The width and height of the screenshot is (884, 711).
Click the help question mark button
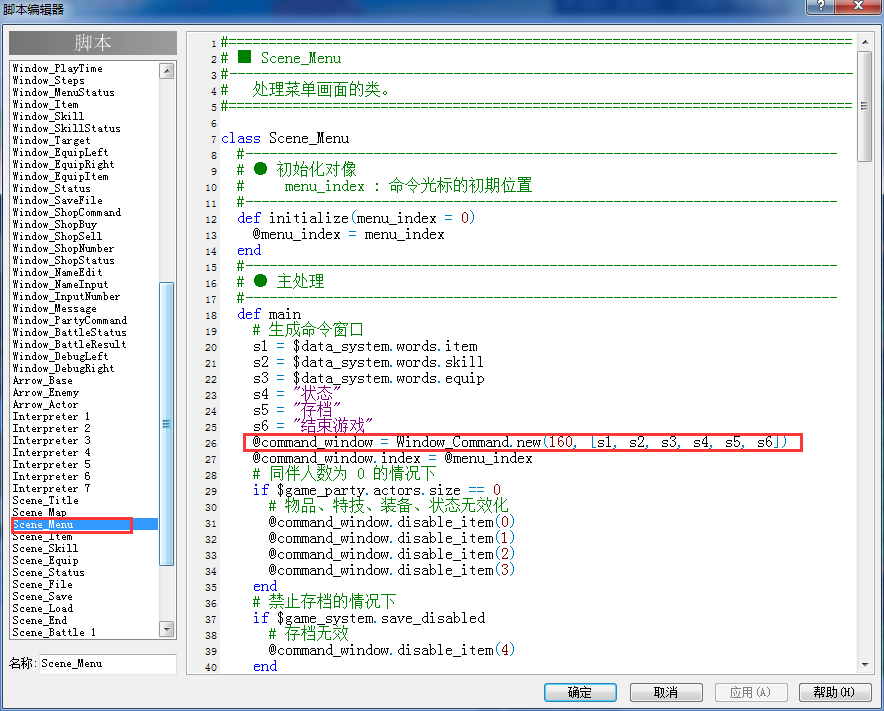(821, 6)
